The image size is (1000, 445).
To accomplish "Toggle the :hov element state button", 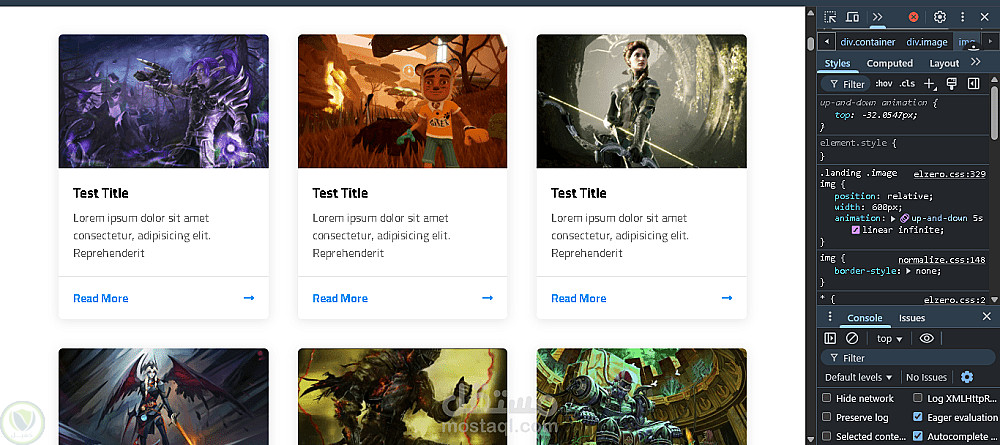I will (x=883, y=84).
